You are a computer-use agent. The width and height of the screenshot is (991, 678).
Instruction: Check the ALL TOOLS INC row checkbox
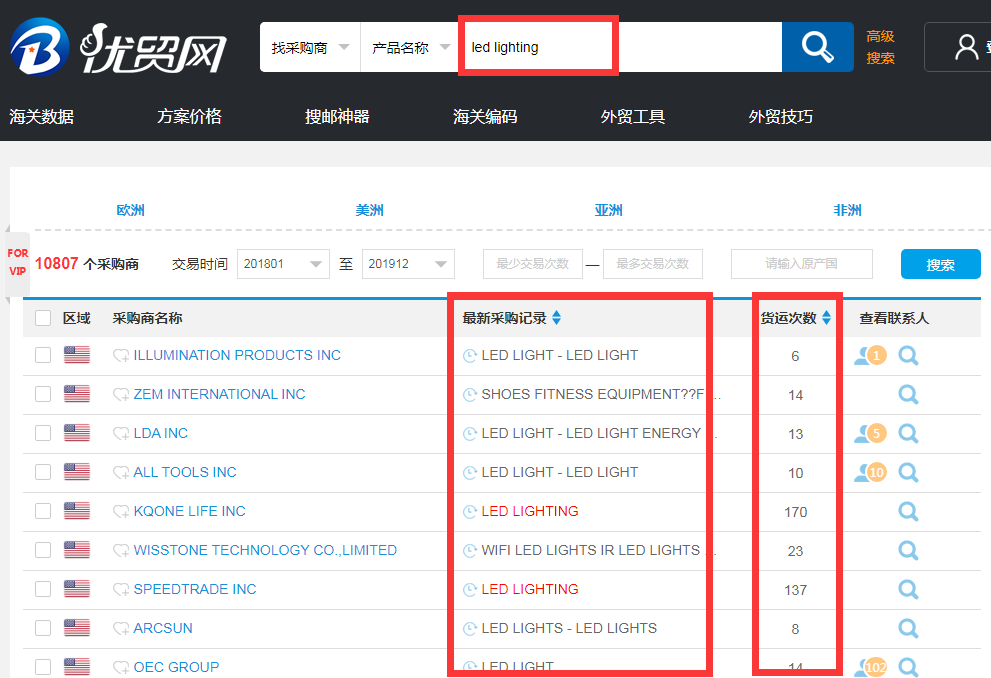(x=43, y=472)
